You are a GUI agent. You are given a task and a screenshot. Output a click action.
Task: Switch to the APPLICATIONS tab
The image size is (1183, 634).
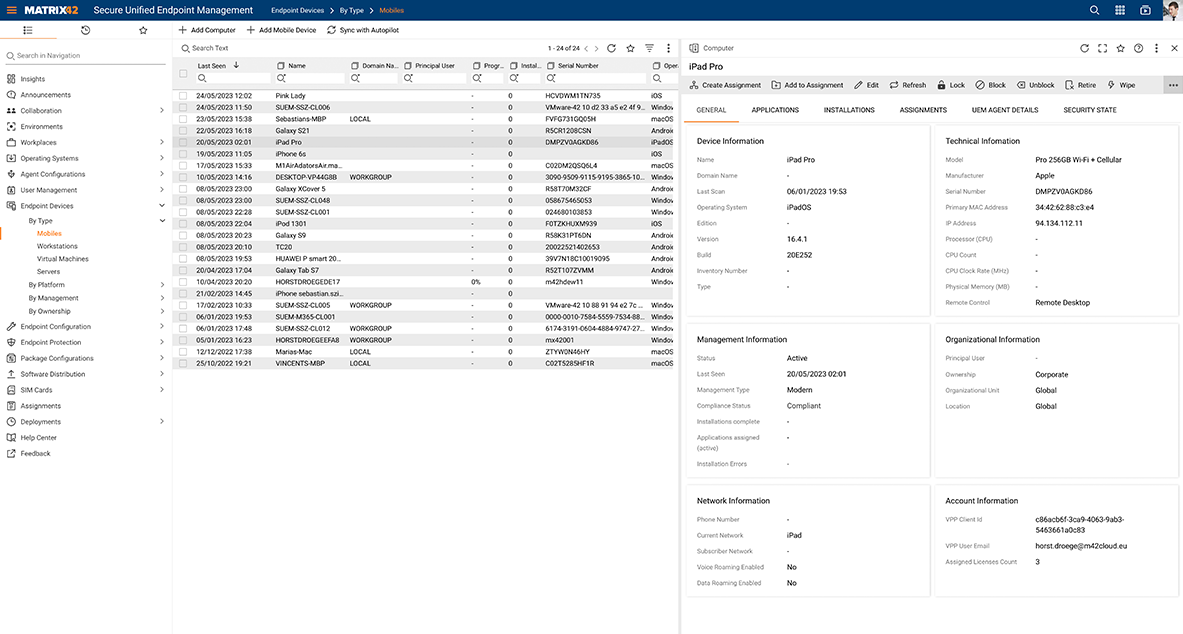coord(776,110)
